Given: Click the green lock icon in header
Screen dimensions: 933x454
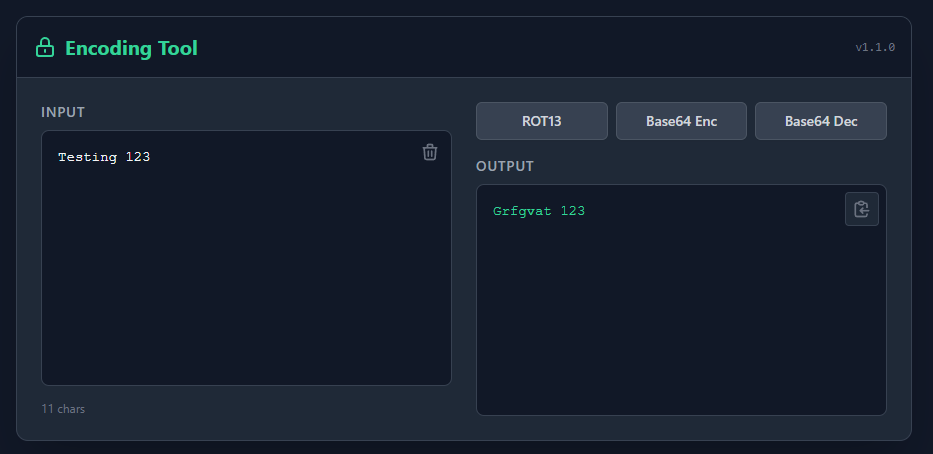Looking at the screenshot, I should click(x=44, y=48).
